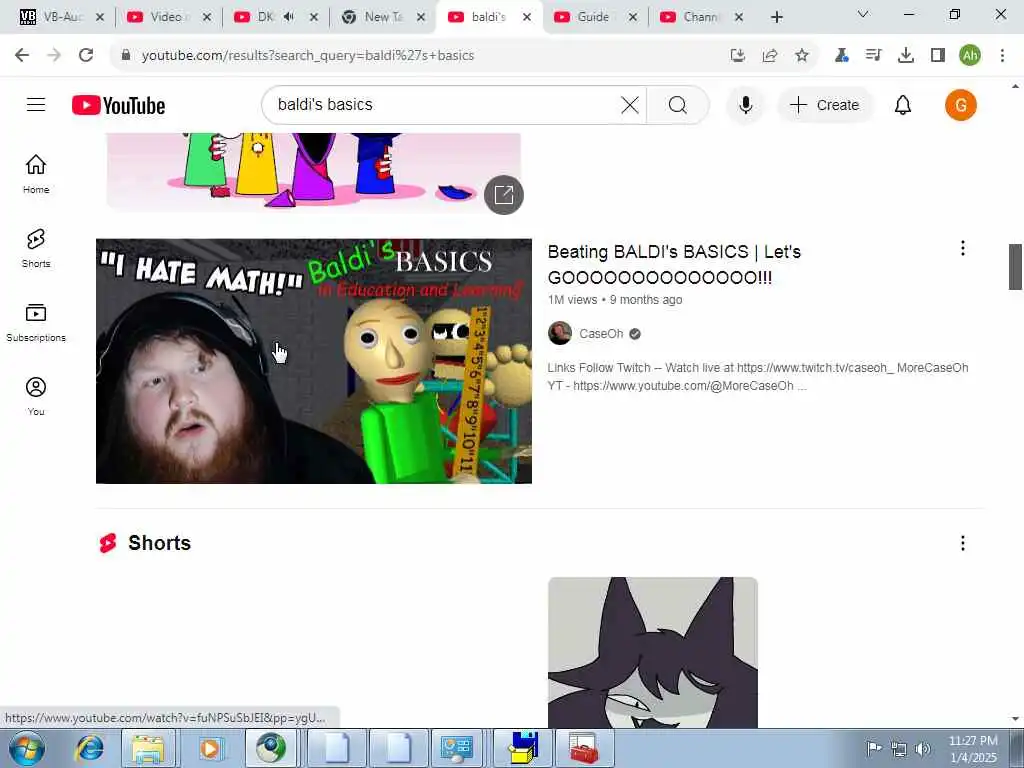
Task: Switch to the VB-Audio tab
Action: tap(59, 17)
